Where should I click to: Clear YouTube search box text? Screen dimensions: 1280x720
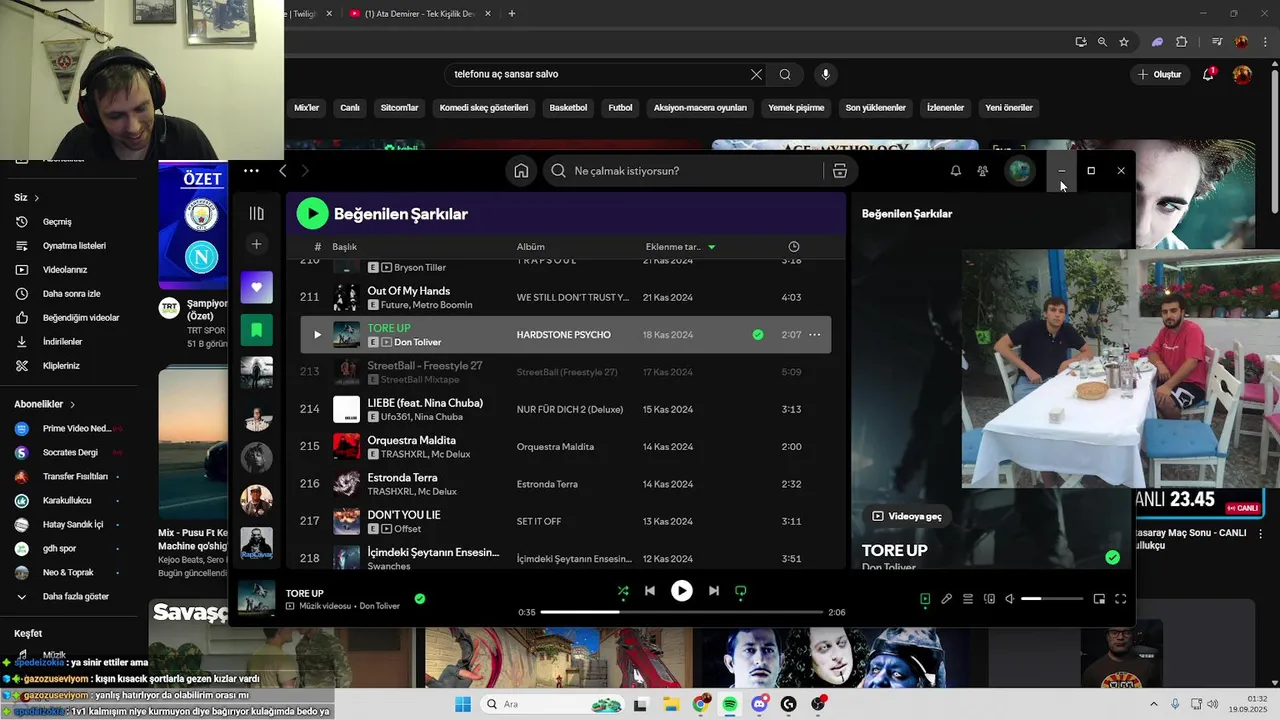[x=756, y=74]
